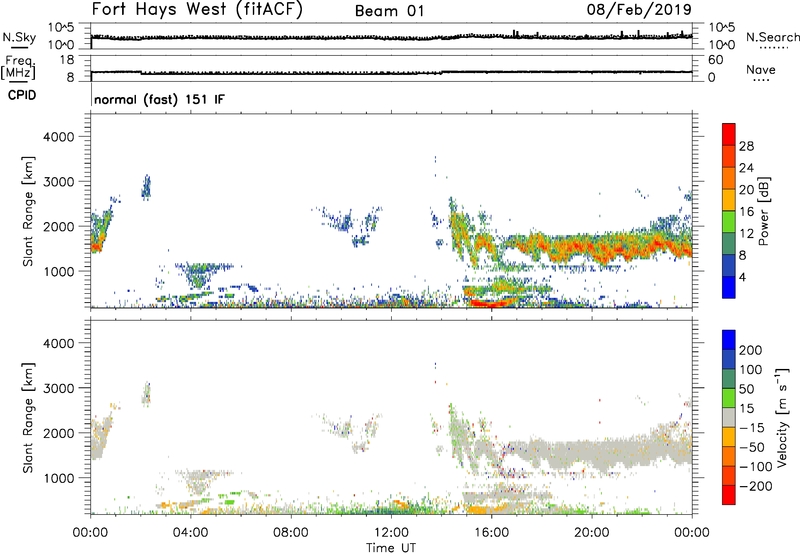Select the Power colorbar segment between 24 and 28
Viewport: 800px width, 554px height.
729,156
